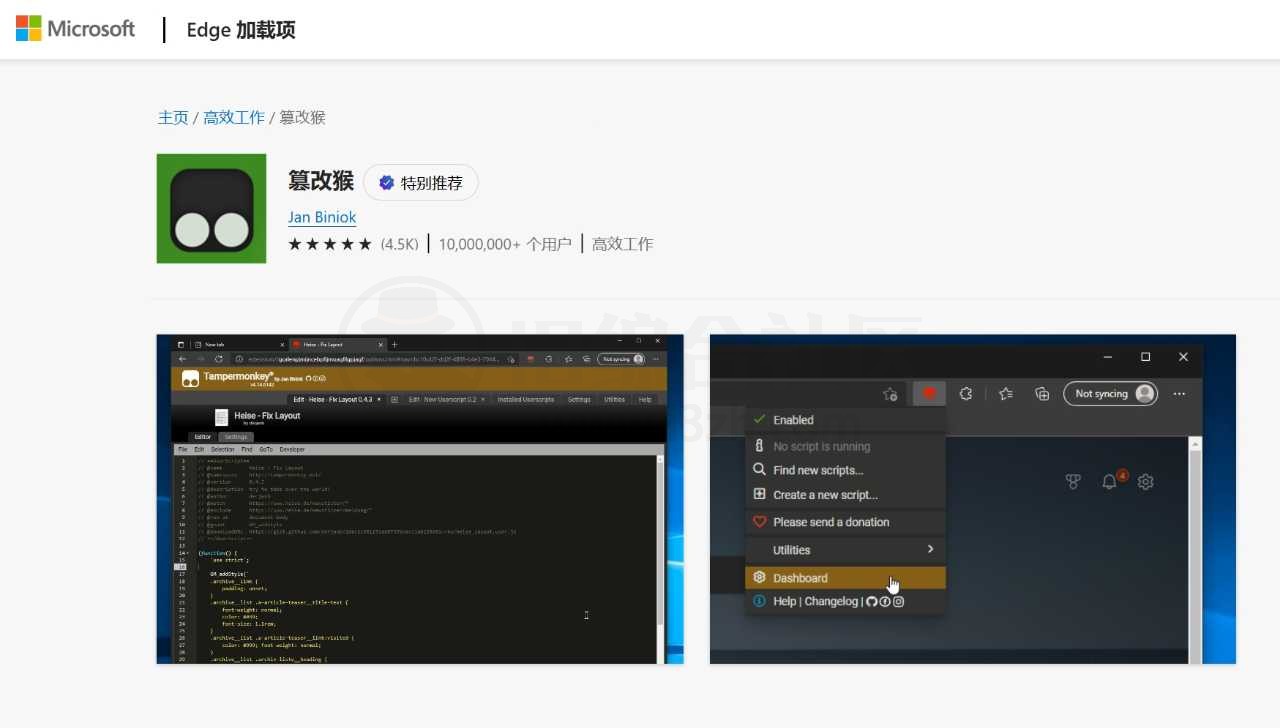The width and height of the screenshot is (1280, 728).
Task: Select the New tab browser tab in left screenshot
Action: [x=239, y=344]
